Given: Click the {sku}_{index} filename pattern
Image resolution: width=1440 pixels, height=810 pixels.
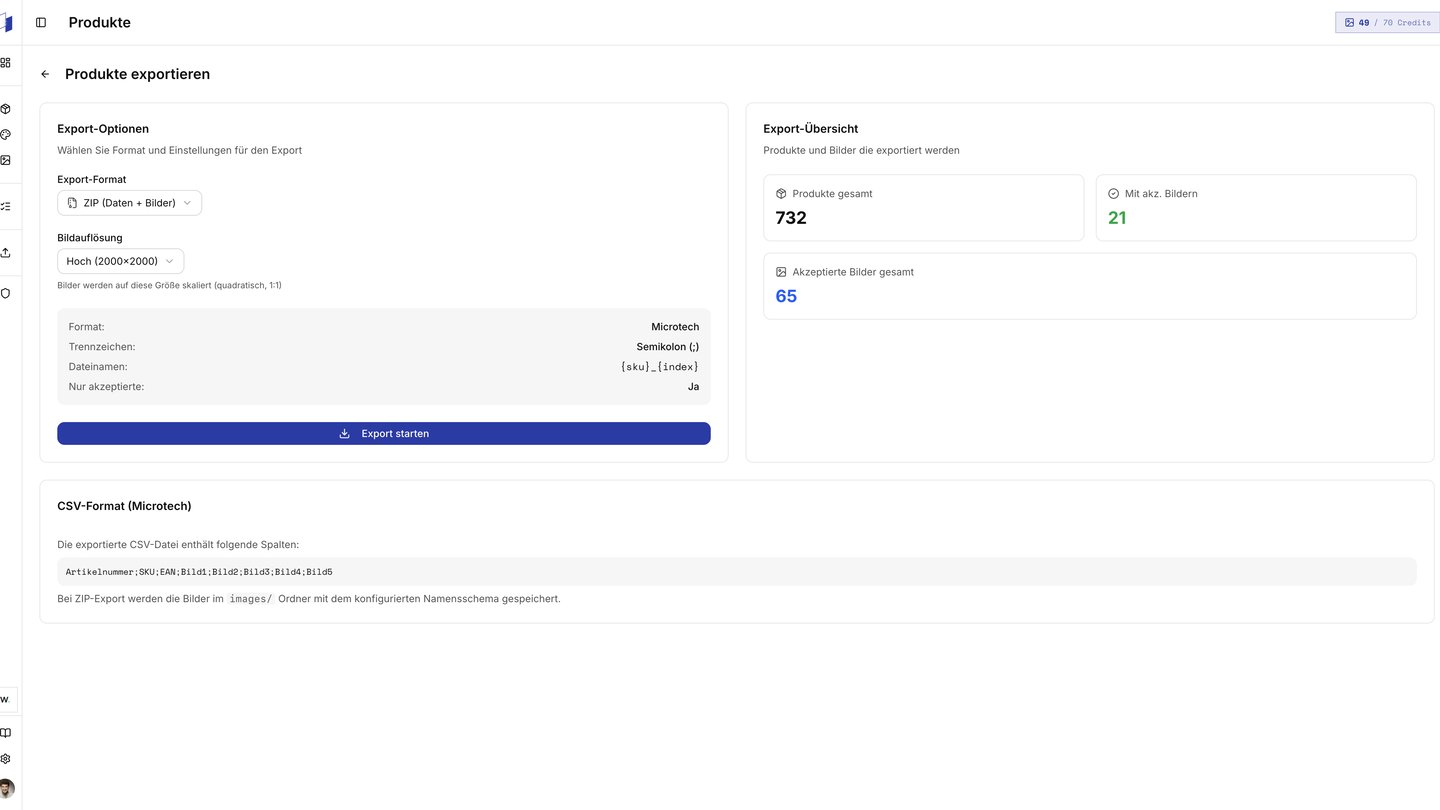Looking at the screenshot, I should click(660, 367).
